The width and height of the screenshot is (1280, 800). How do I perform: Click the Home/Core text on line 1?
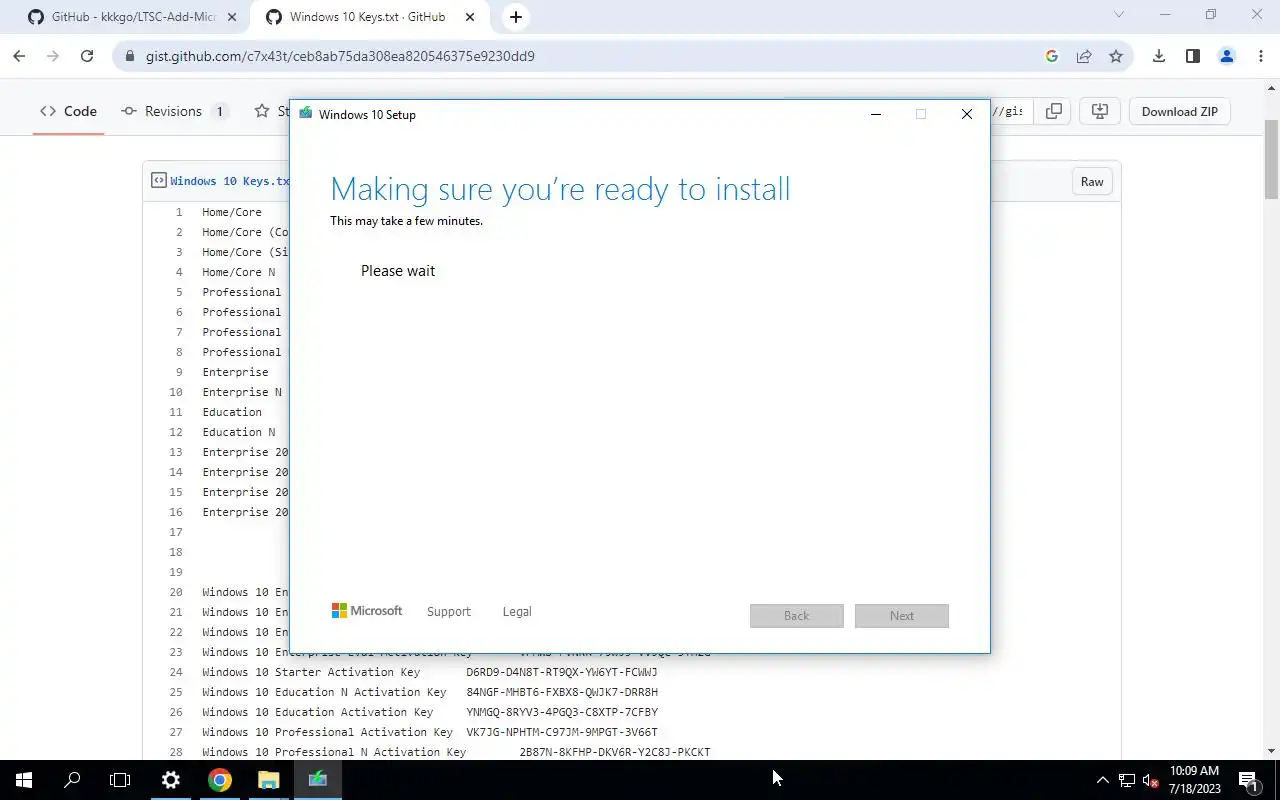pos(232,212)
